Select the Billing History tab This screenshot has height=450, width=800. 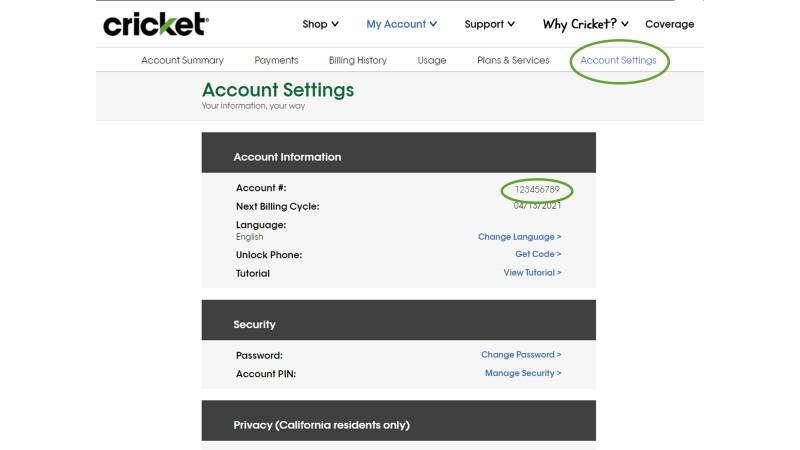coord(357,60)
